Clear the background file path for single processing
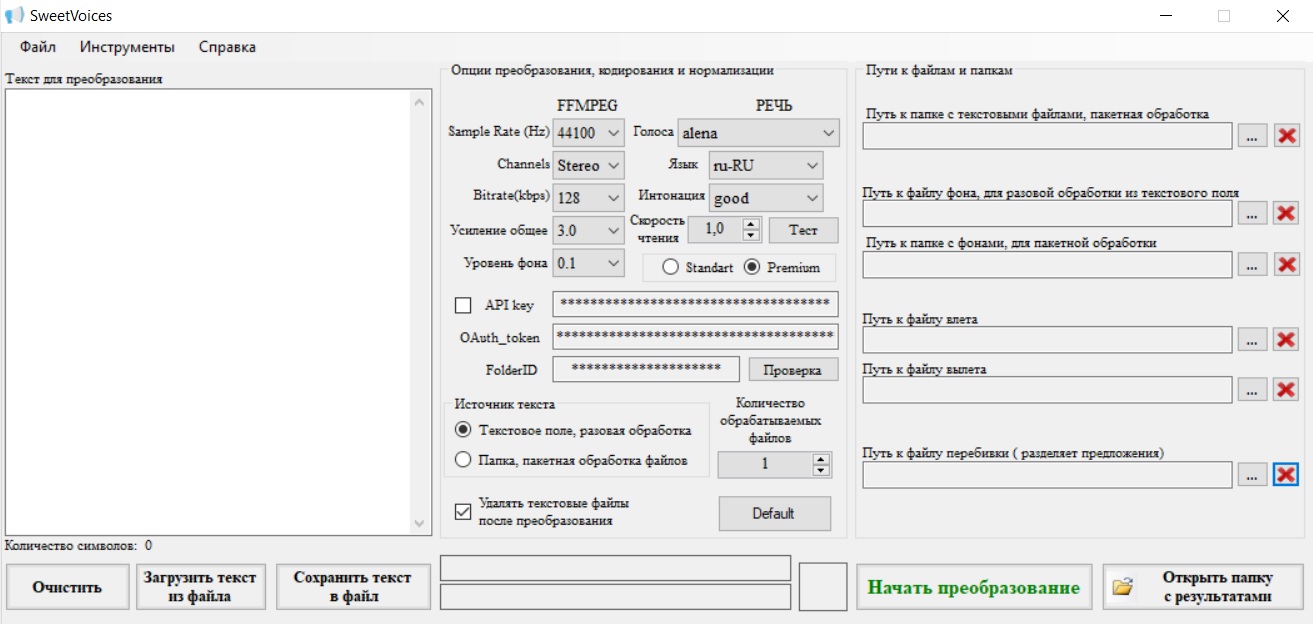Image resolution: width=1313 pixels, height=624 pixels. 1286,213
